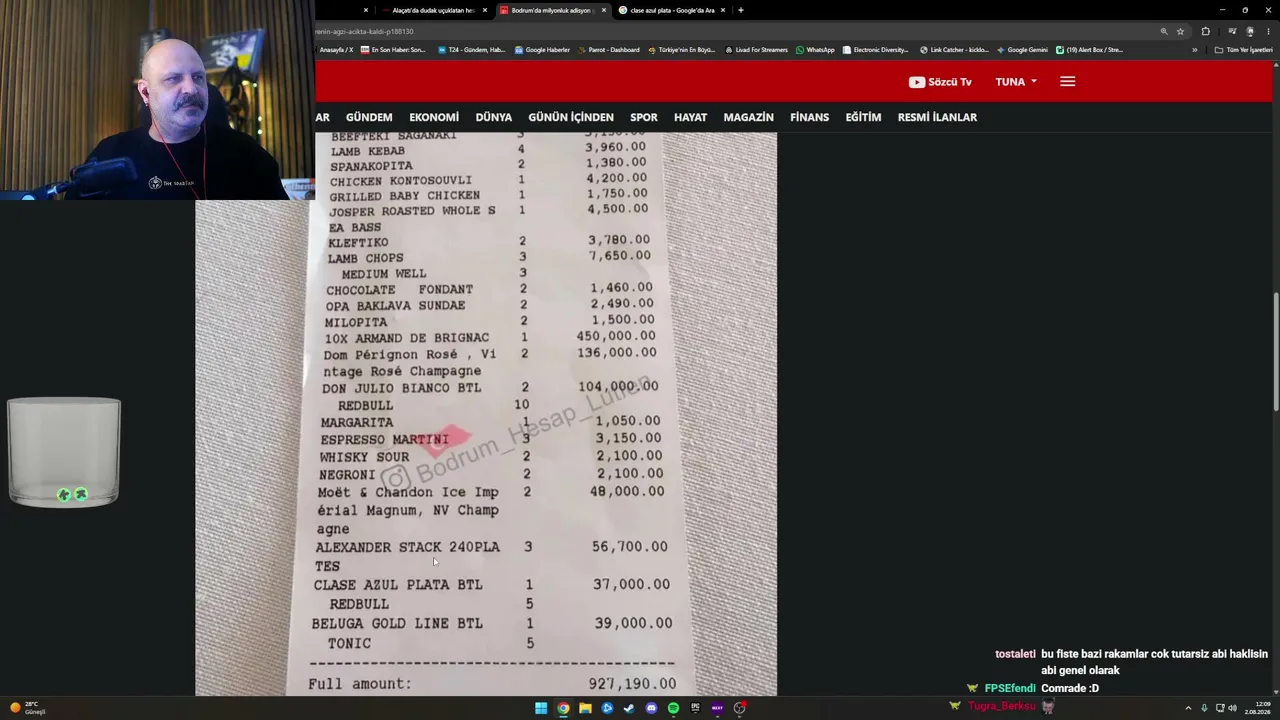Screen dimensions: 1280x720
Task: Open the T24 - Gündem bookmark
Action: [x=472, y=50]
